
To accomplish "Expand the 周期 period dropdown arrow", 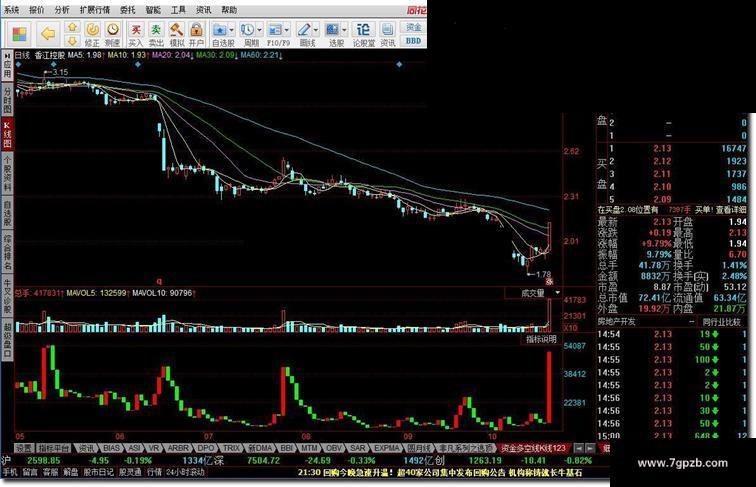I will 260,30.
